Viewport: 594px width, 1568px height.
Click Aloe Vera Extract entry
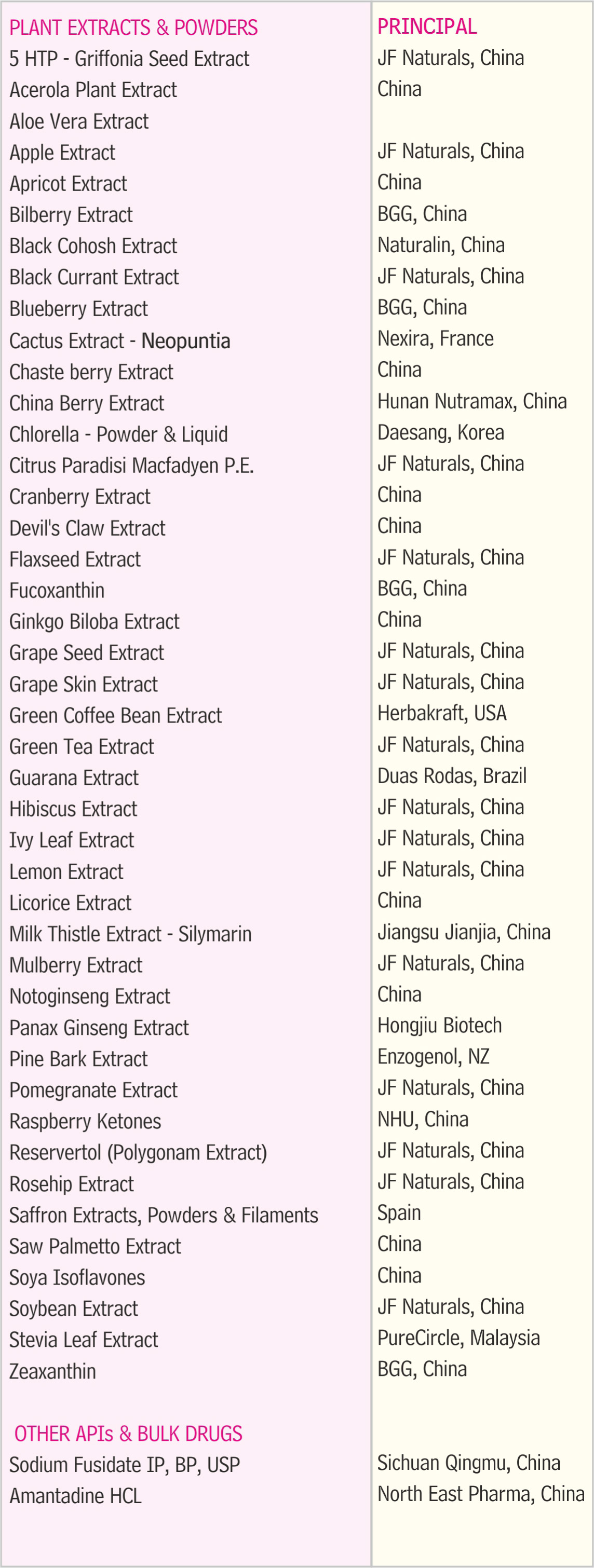(79, 122)
